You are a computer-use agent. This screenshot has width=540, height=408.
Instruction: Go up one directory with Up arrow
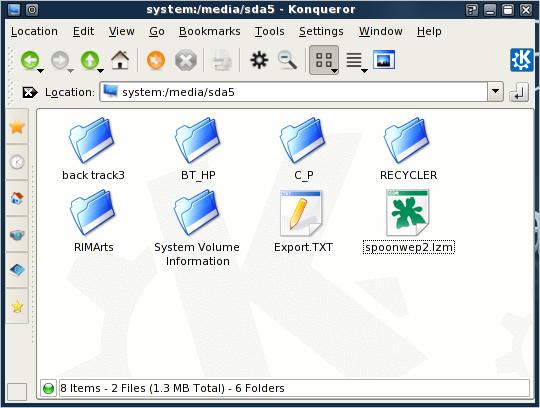90,60
